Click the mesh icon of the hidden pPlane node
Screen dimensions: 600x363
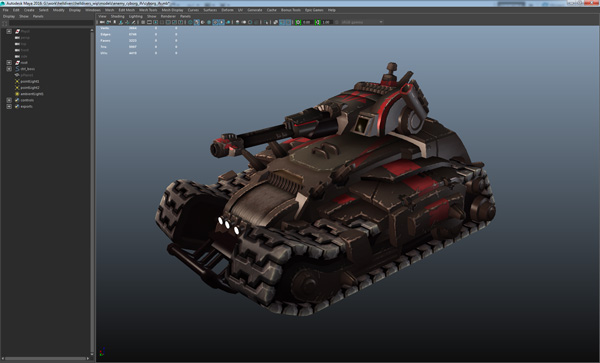coord(17,75)
